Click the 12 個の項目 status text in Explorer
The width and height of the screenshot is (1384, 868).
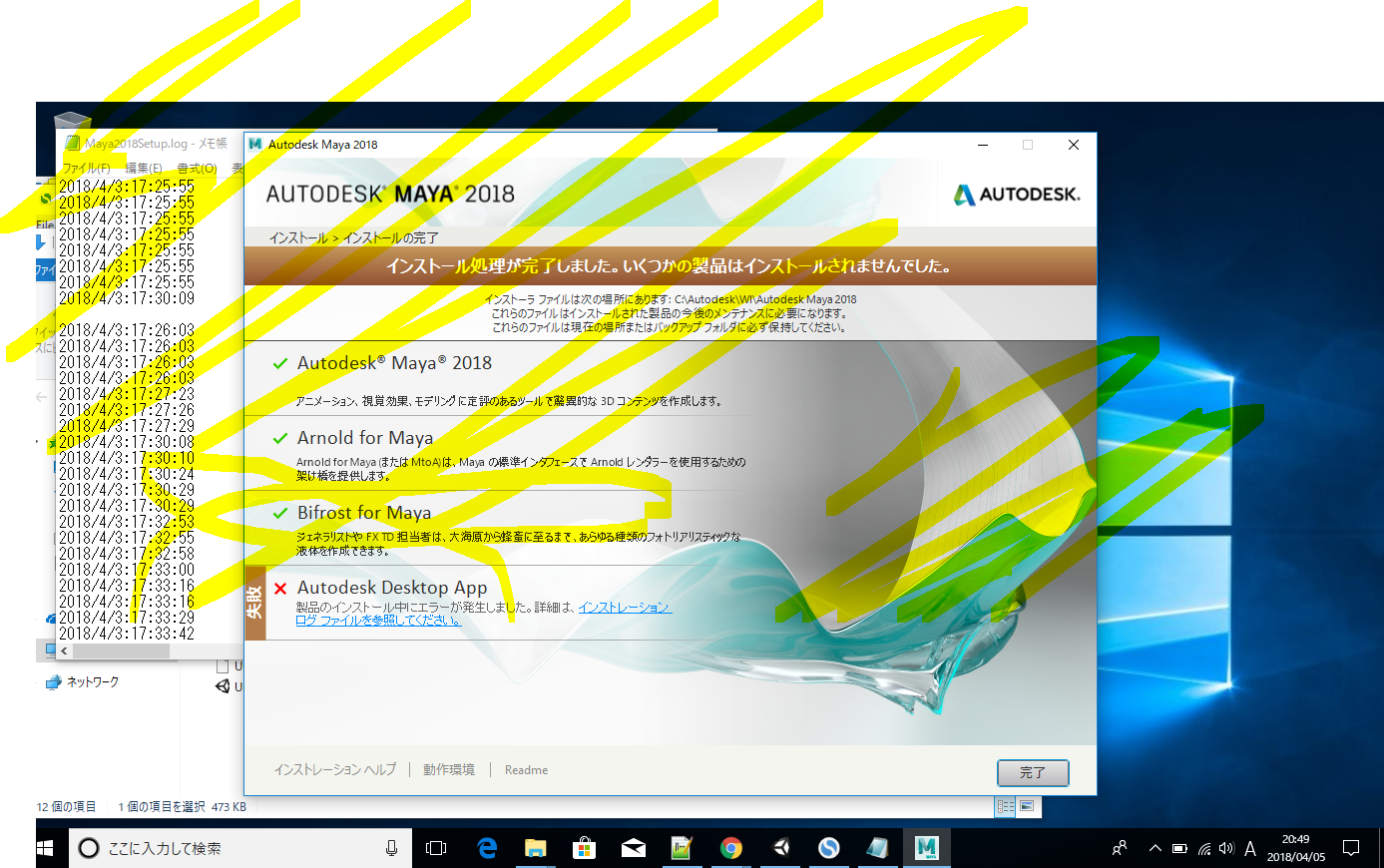click(x=67, y=807)
